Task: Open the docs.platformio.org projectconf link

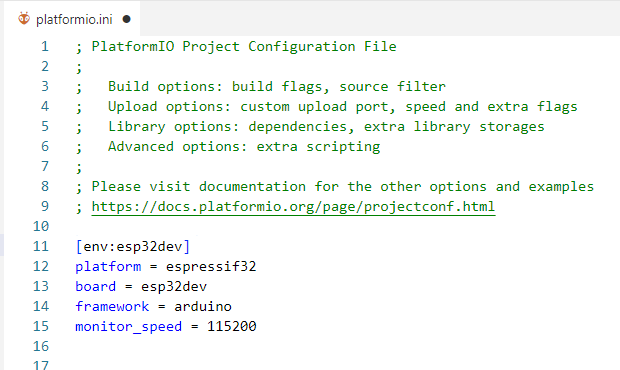Action: click(x=293, y=206)
